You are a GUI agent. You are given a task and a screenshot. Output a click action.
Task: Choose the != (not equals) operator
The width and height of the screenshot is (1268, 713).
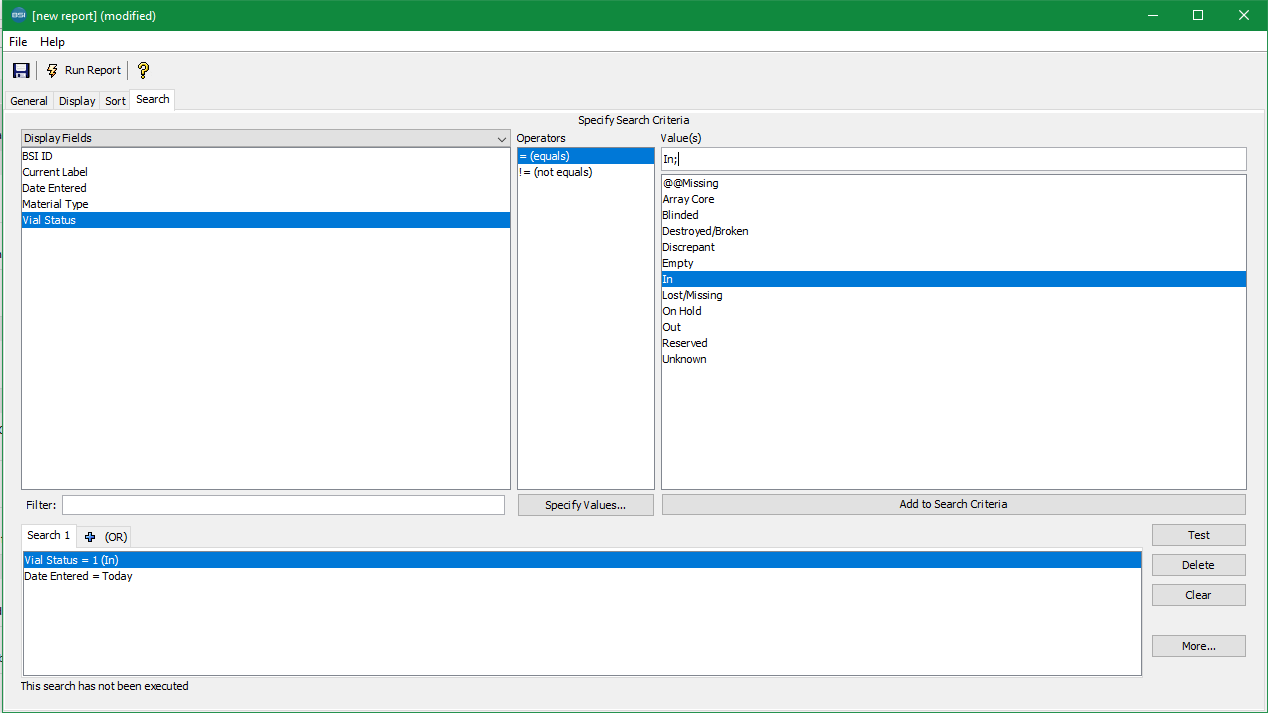click(585, 172)
